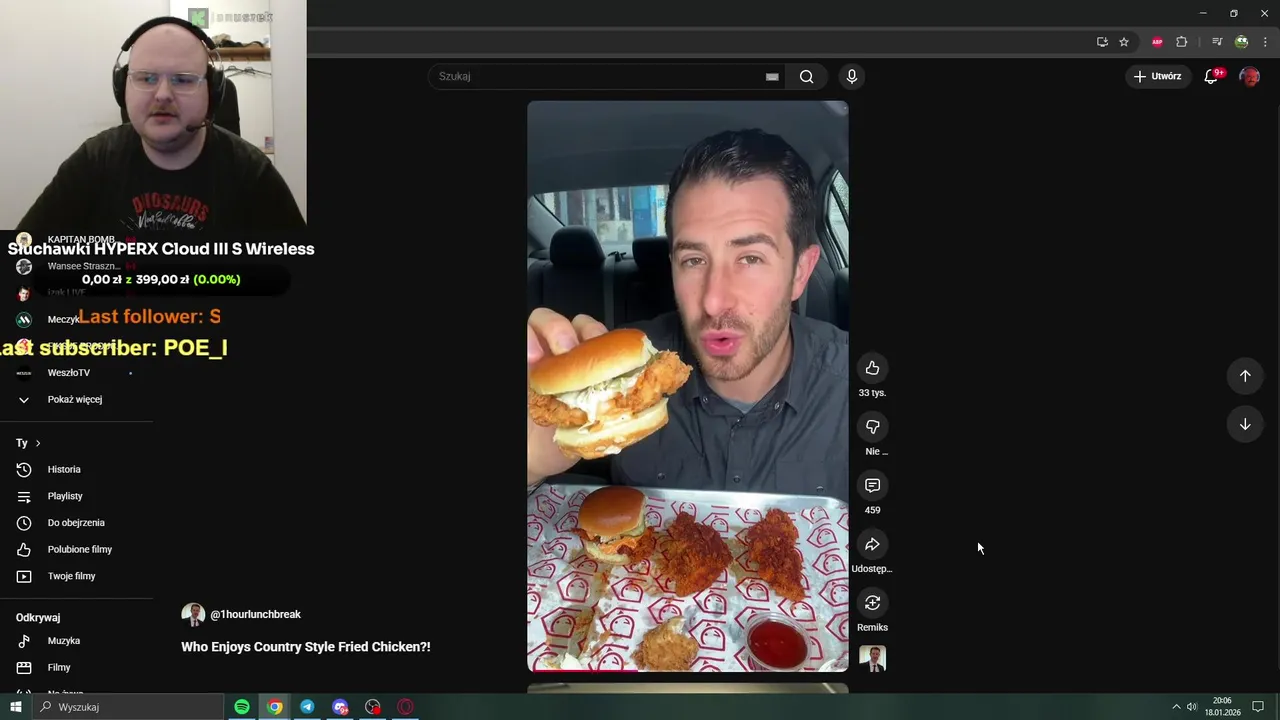
Task: Open the YouTube account avatar menu
Action: tap(1249, 76)
